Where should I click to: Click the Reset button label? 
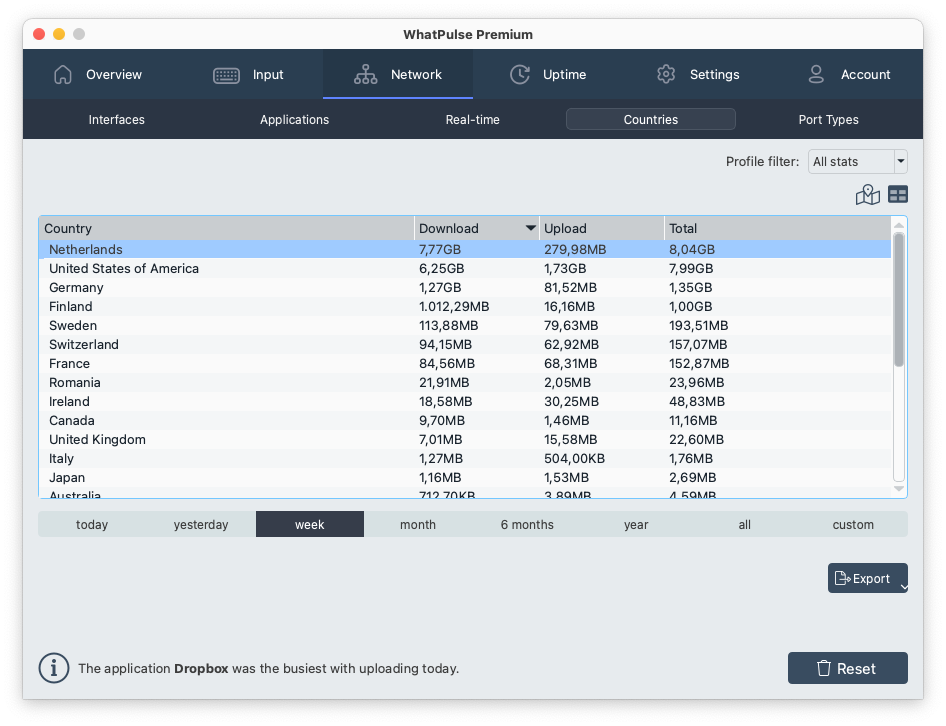856,669
